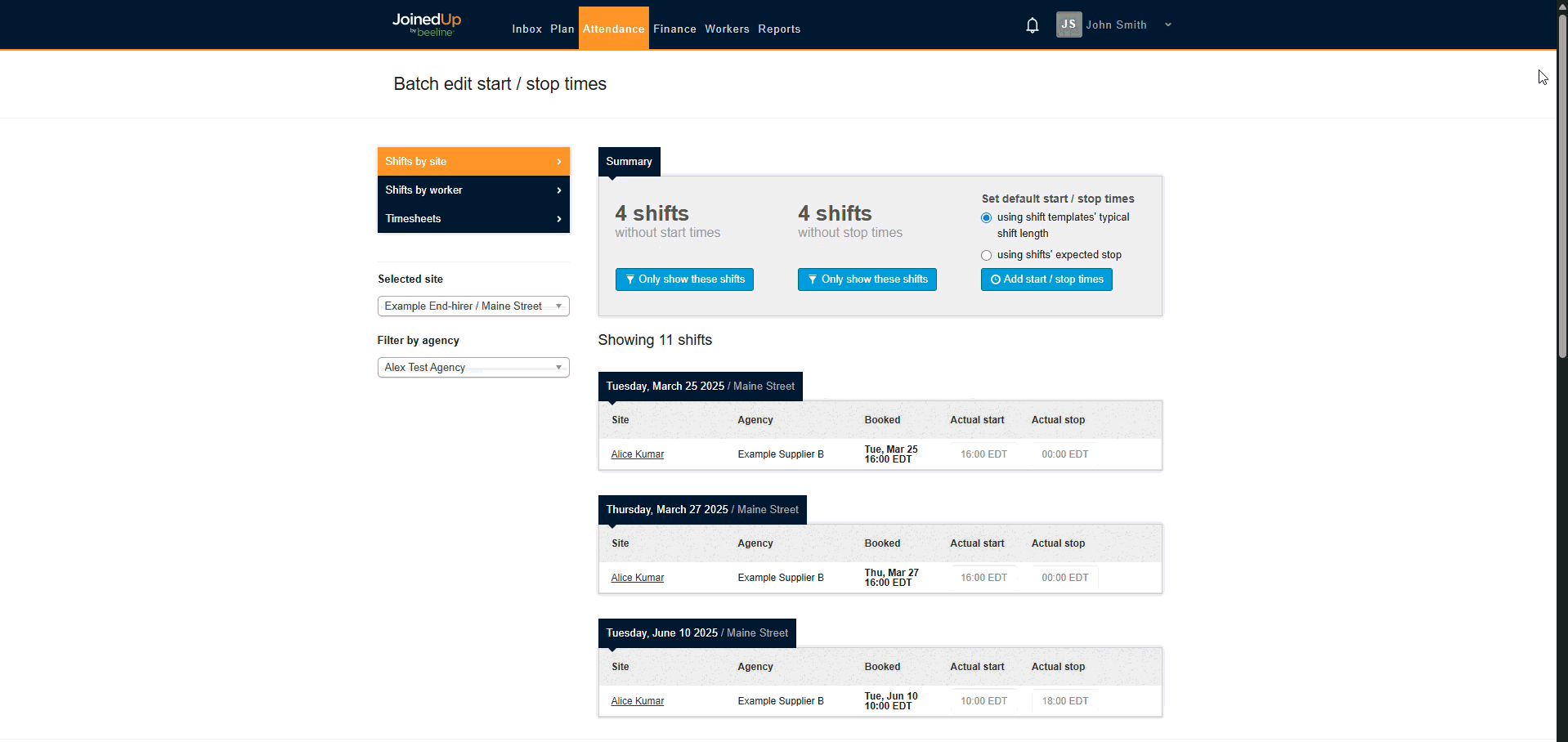Screen dimensions: 1568x742
Task: Click the JS user avatar
Action: click(1068, 25)
